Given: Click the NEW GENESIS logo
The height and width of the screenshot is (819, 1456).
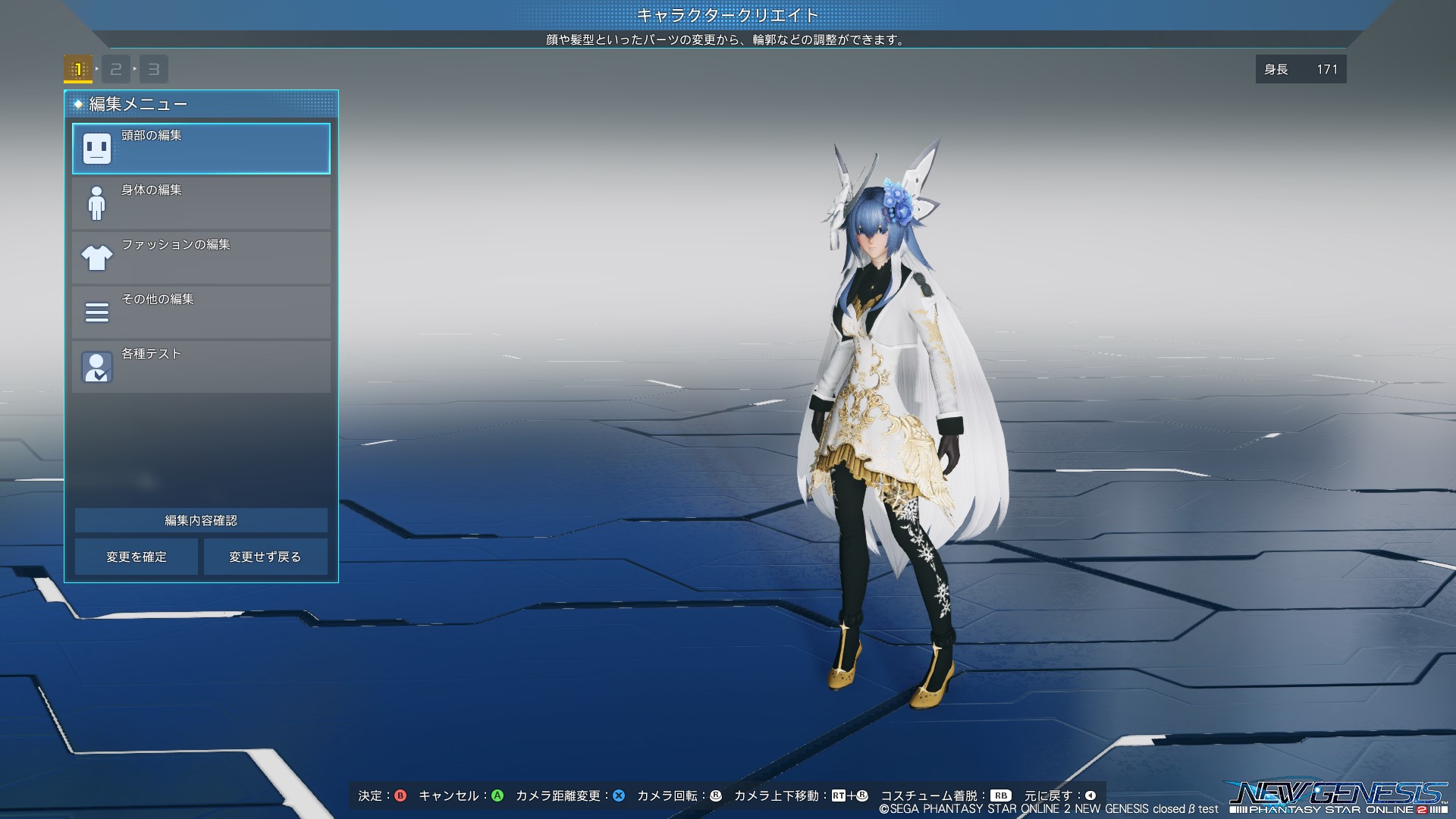Looking at the screenshot, I should pyautogui.click(x=1336, y=798).
